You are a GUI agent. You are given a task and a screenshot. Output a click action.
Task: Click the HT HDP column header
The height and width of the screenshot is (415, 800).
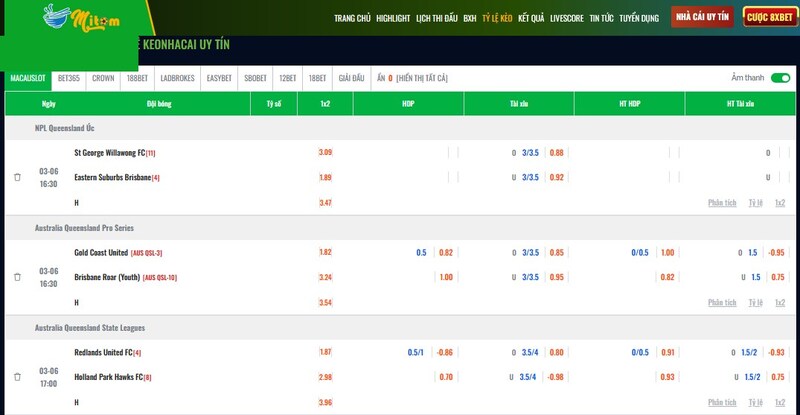[x=630, y=104]
